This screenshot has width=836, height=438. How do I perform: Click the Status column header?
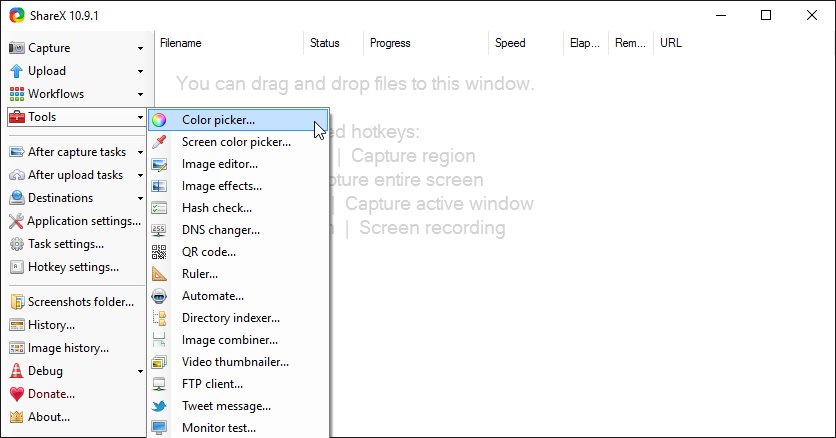click(334, 43)
